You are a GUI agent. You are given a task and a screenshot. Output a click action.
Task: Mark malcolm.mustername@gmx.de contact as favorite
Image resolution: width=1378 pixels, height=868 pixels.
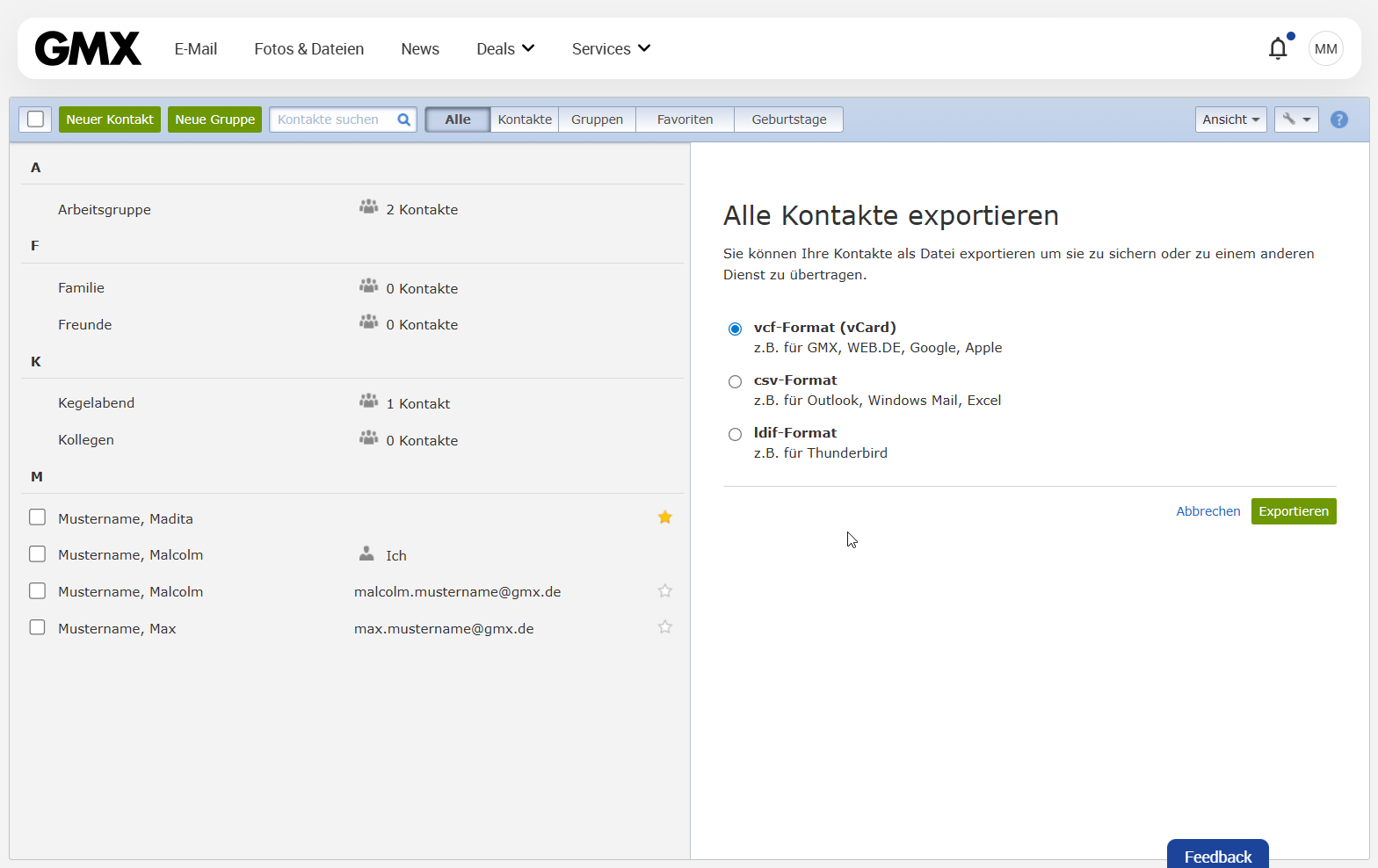pos(665,591)
